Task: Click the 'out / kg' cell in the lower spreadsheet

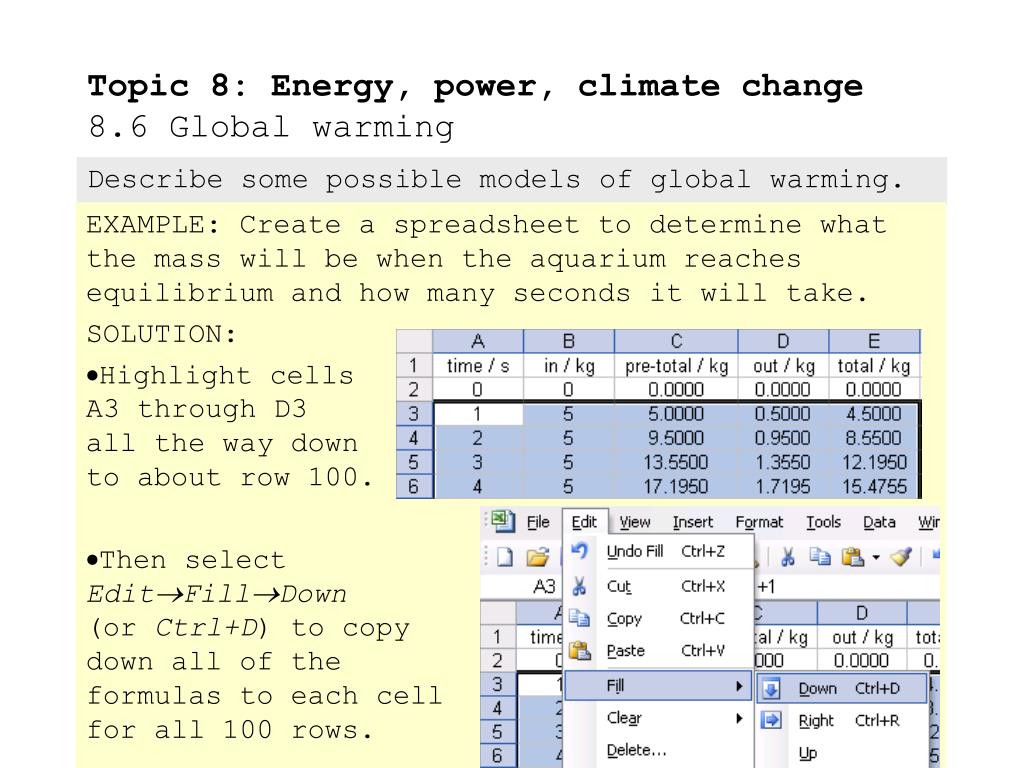Action: coord(862,637)
